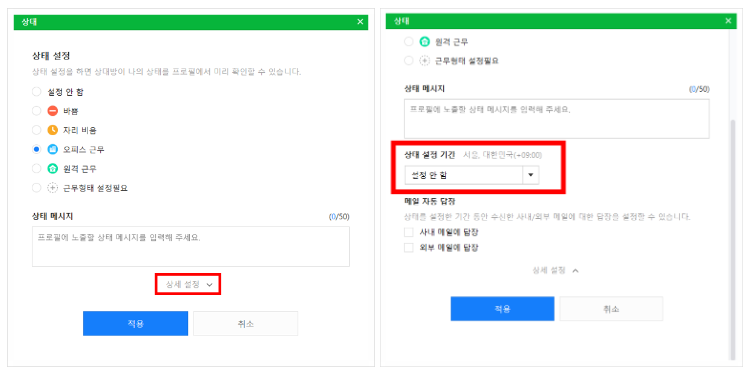Click 적용 button in the left dialog
This screenshot has height=375, width=751.
(136, 324)
